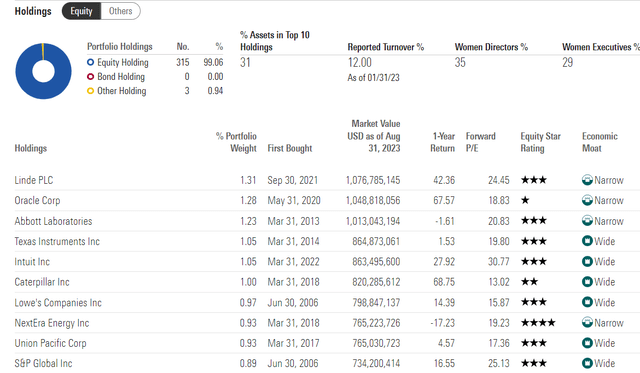Open the Abbott Laboratories holding link
The image size is (640, 373).
coord(53,221)
